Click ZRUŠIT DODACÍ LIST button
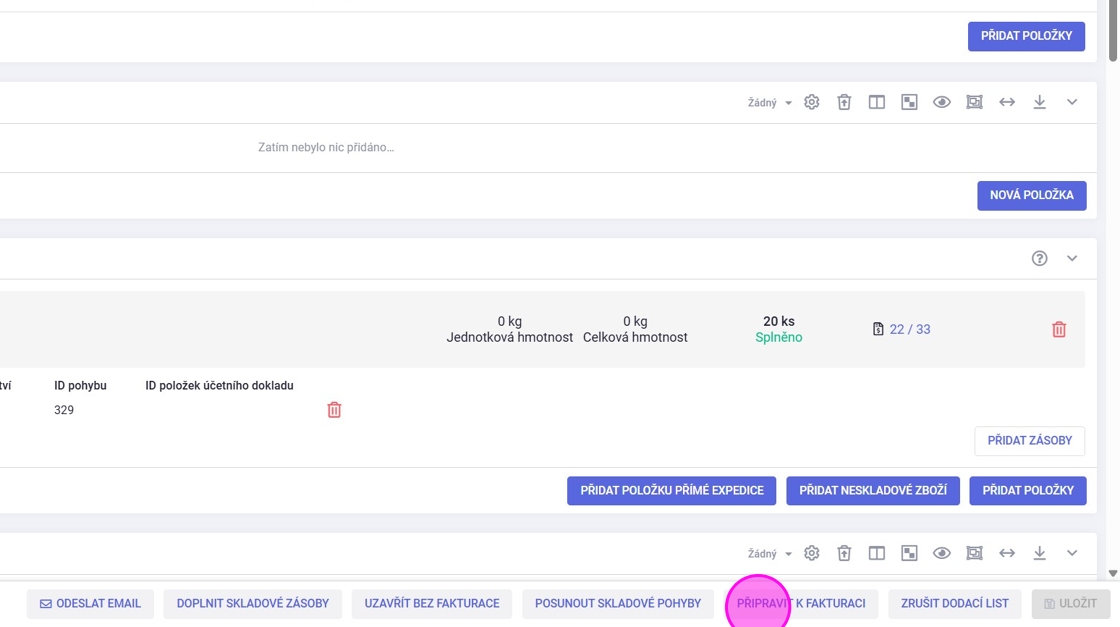This screenshot has width=1120, height=627. pyautogui.click(x=954, y=603)
